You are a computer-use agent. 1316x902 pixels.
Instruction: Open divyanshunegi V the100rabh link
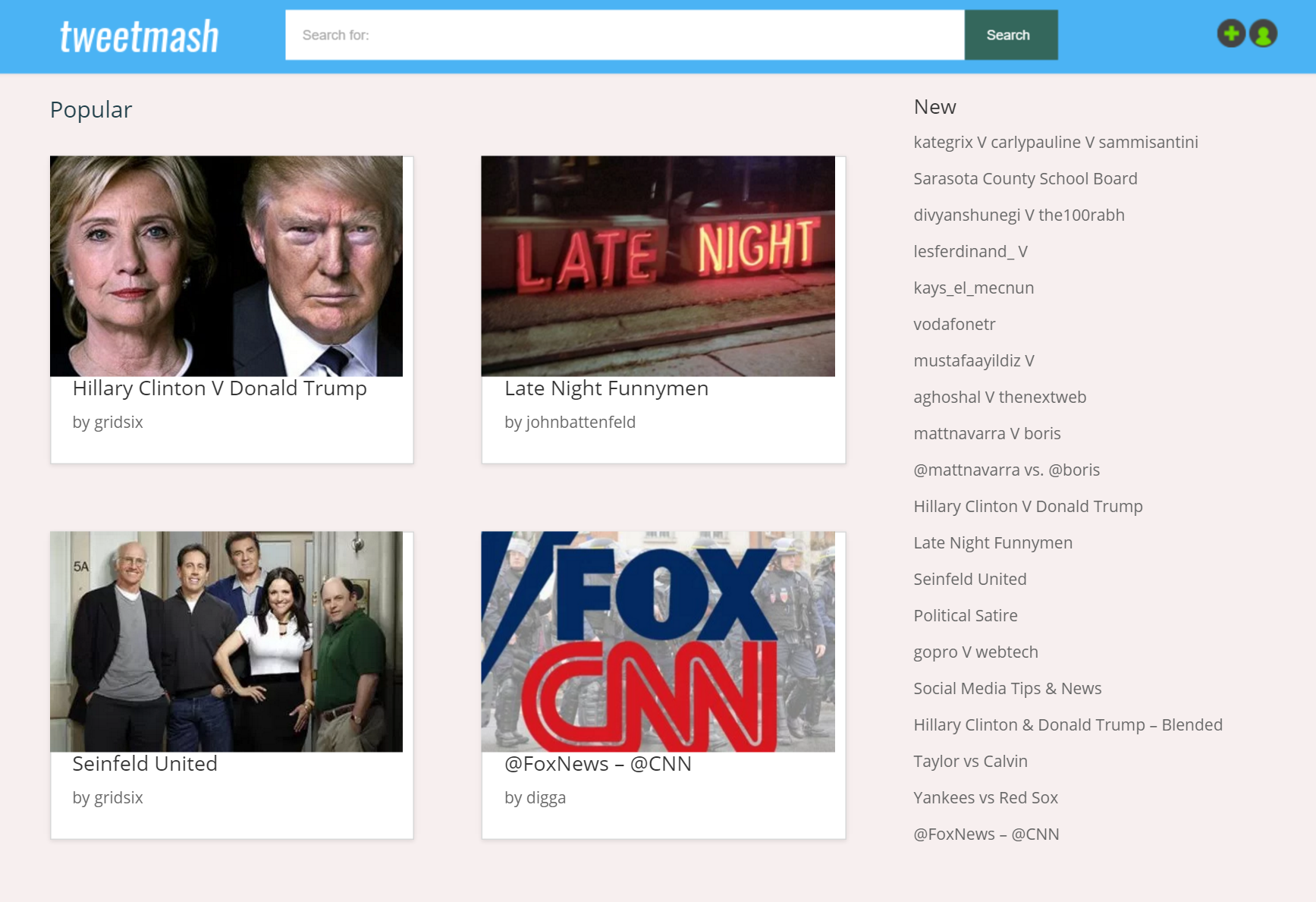[x=1019, y=215]
